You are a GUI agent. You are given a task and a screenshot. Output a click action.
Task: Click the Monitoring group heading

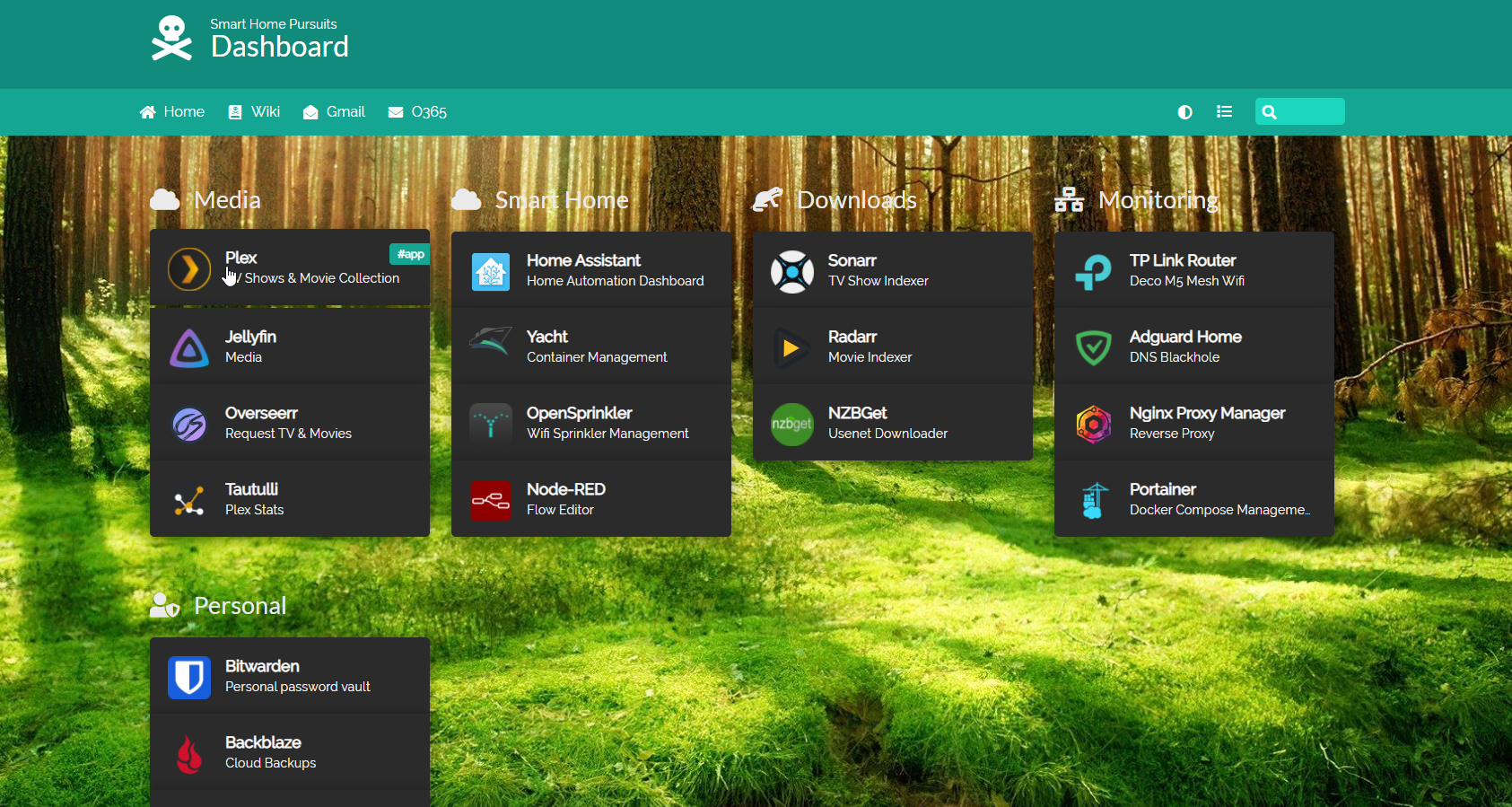click(x=1158, y=200)
